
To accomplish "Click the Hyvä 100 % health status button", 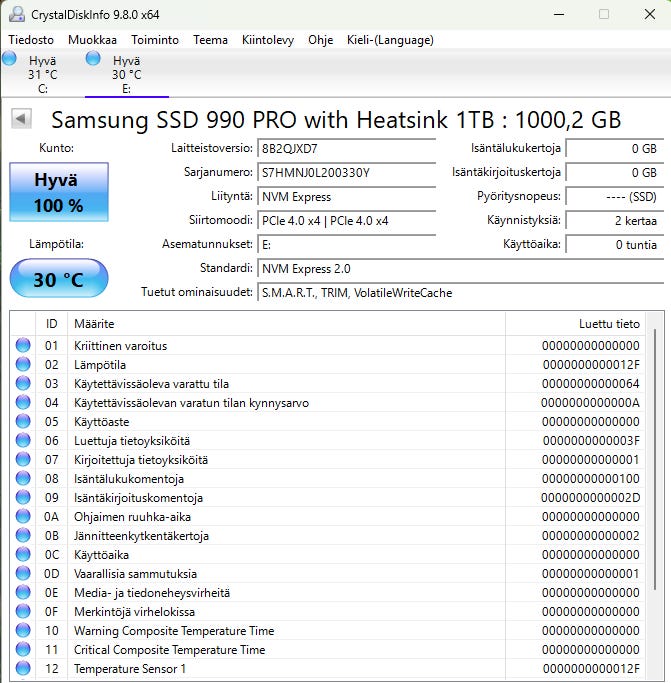I will tap(59, 194).
